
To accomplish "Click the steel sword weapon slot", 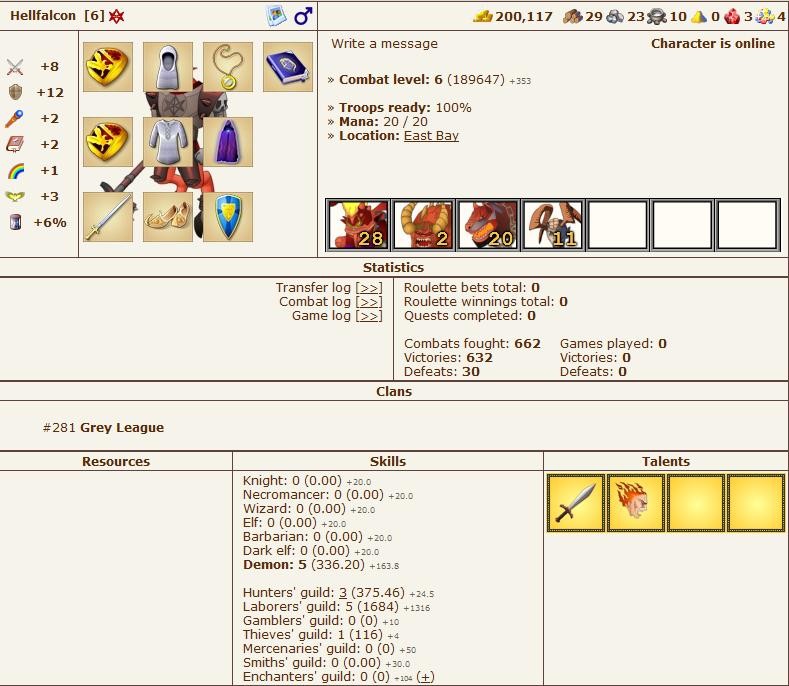I will 108,217.
